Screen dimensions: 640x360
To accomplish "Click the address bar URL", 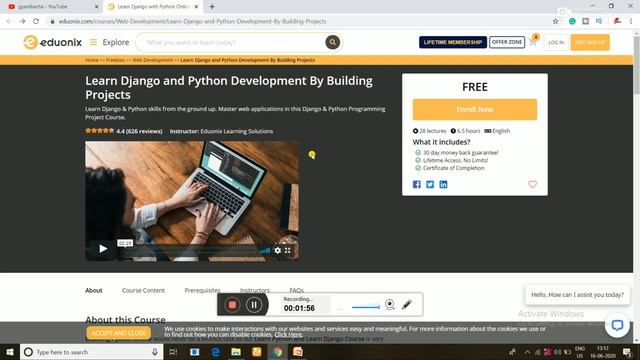I will coord(192,21).
